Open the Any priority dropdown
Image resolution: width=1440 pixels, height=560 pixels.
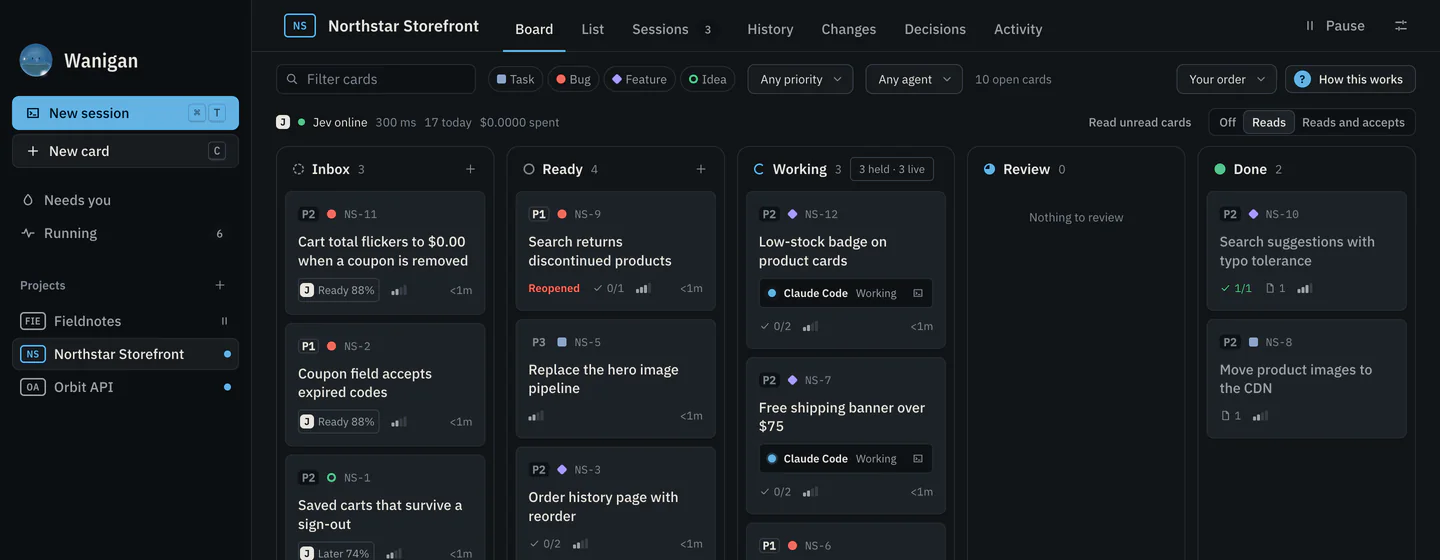click(801, 79)
